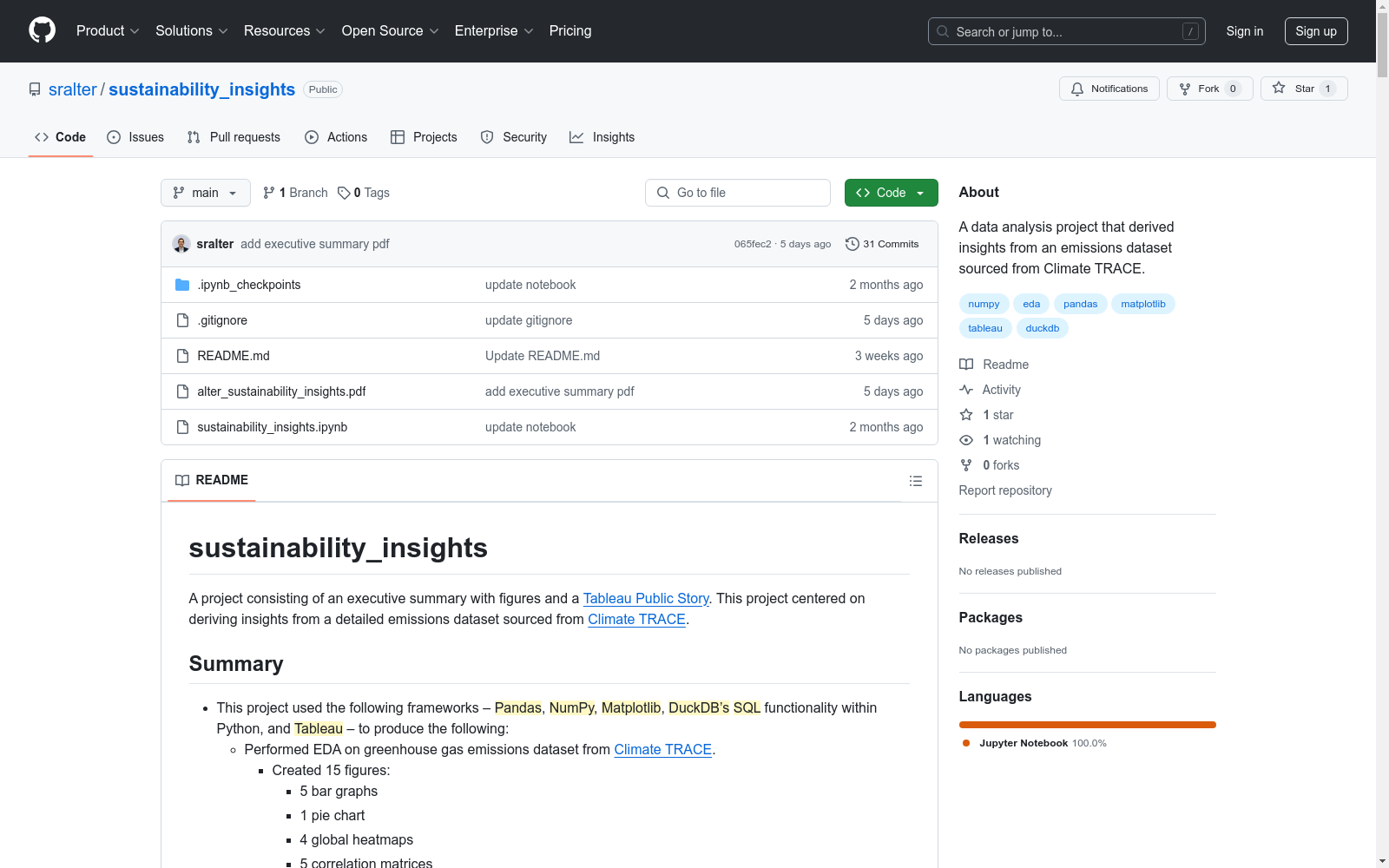Image resolution: width=1389 pixels, height=868 pixels.
Task: Focus the Go to file field
Action: click(738, 193)
